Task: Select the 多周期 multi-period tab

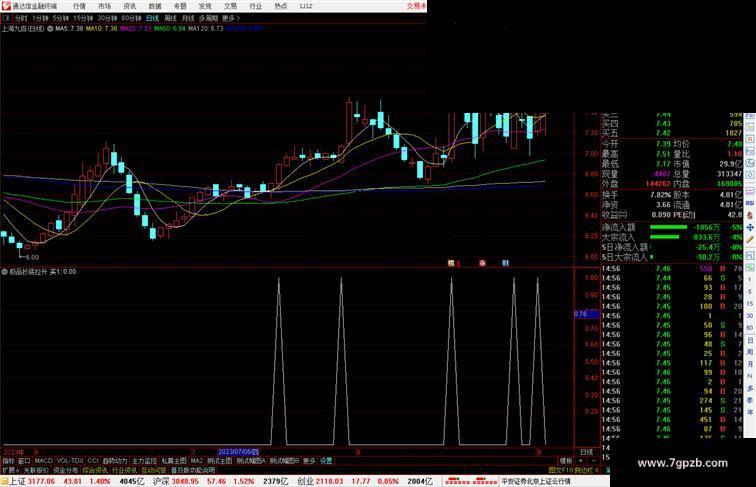Action: pyautogui.click(x=208, y=18)
